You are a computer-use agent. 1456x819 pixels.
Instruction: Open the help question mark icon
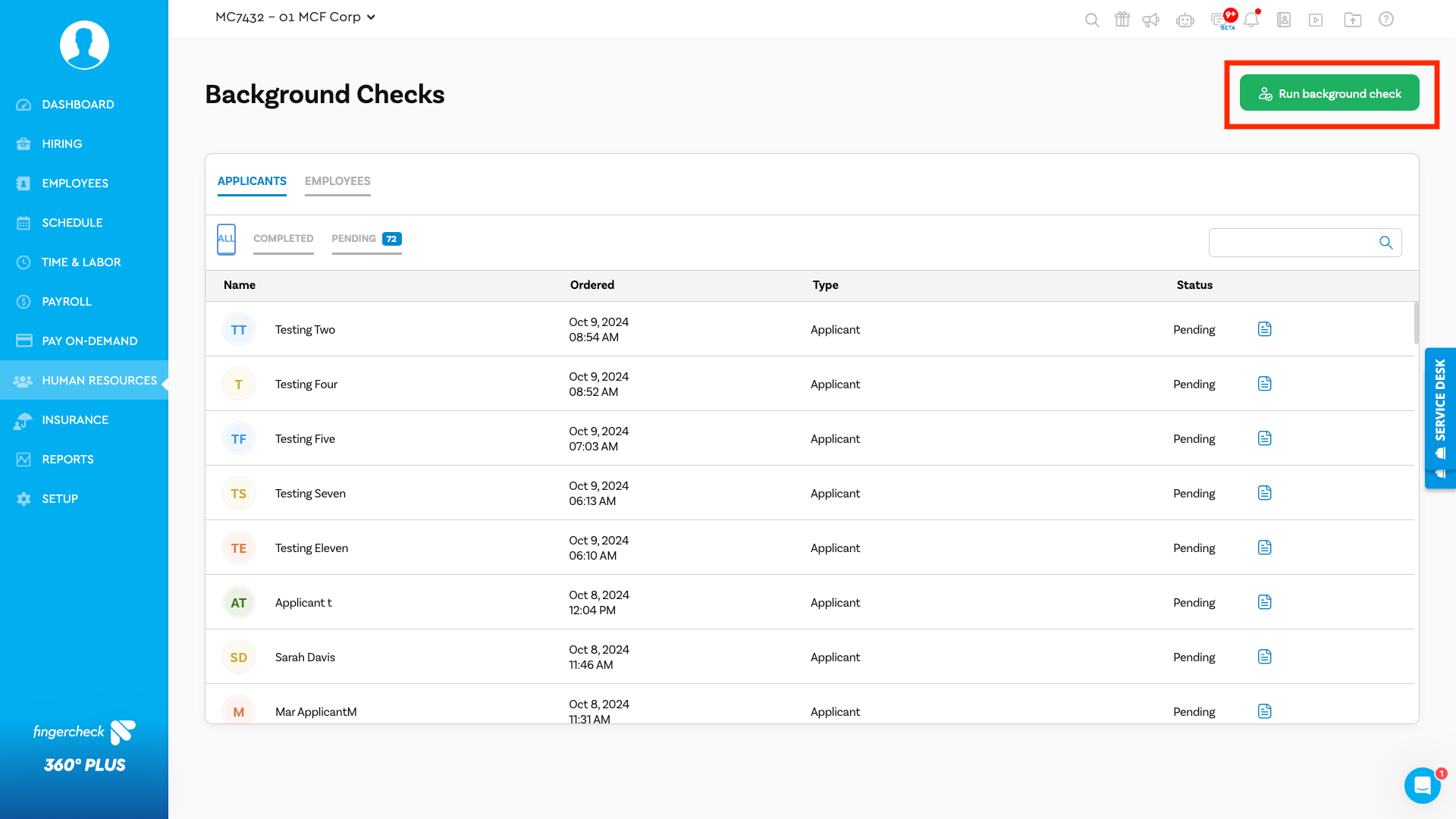[1385, 20]
